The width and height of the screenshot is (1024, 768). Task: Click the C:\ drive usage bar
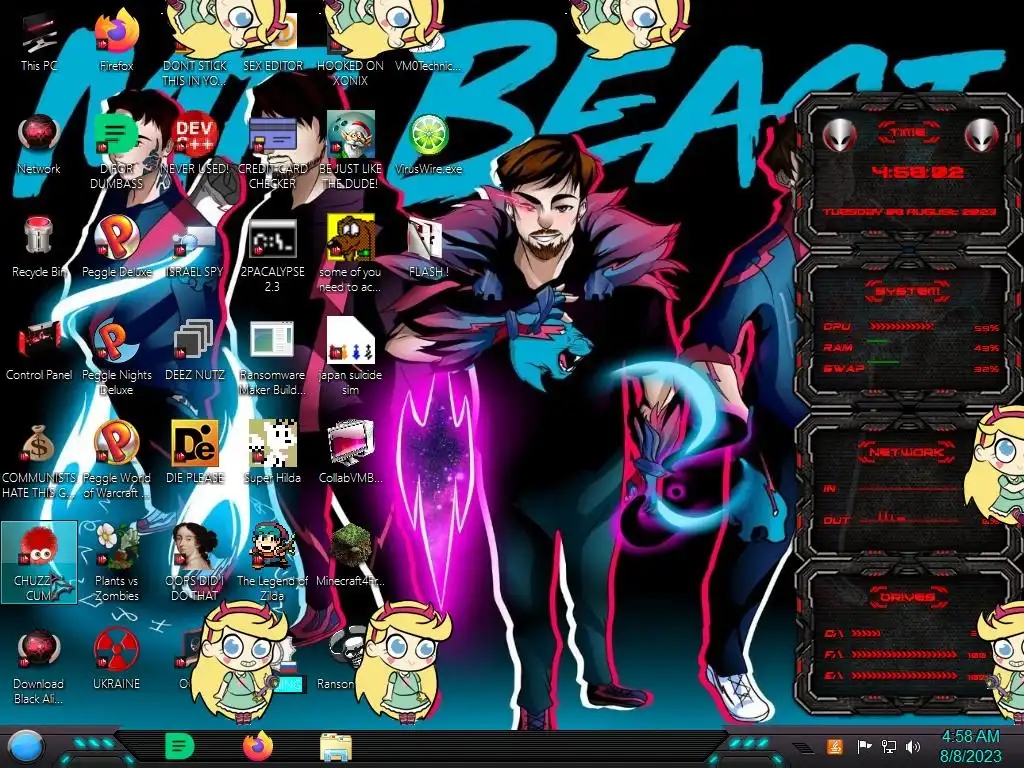click(x=866, y=633)
